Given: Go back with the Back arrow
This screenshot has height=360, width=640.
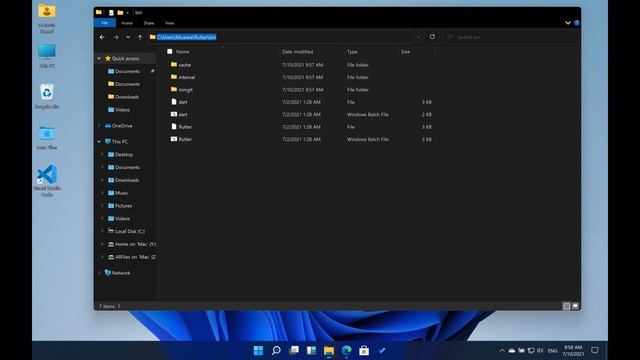Looking at the screenshot, I should pyautogui.click(x=102, y=37).
